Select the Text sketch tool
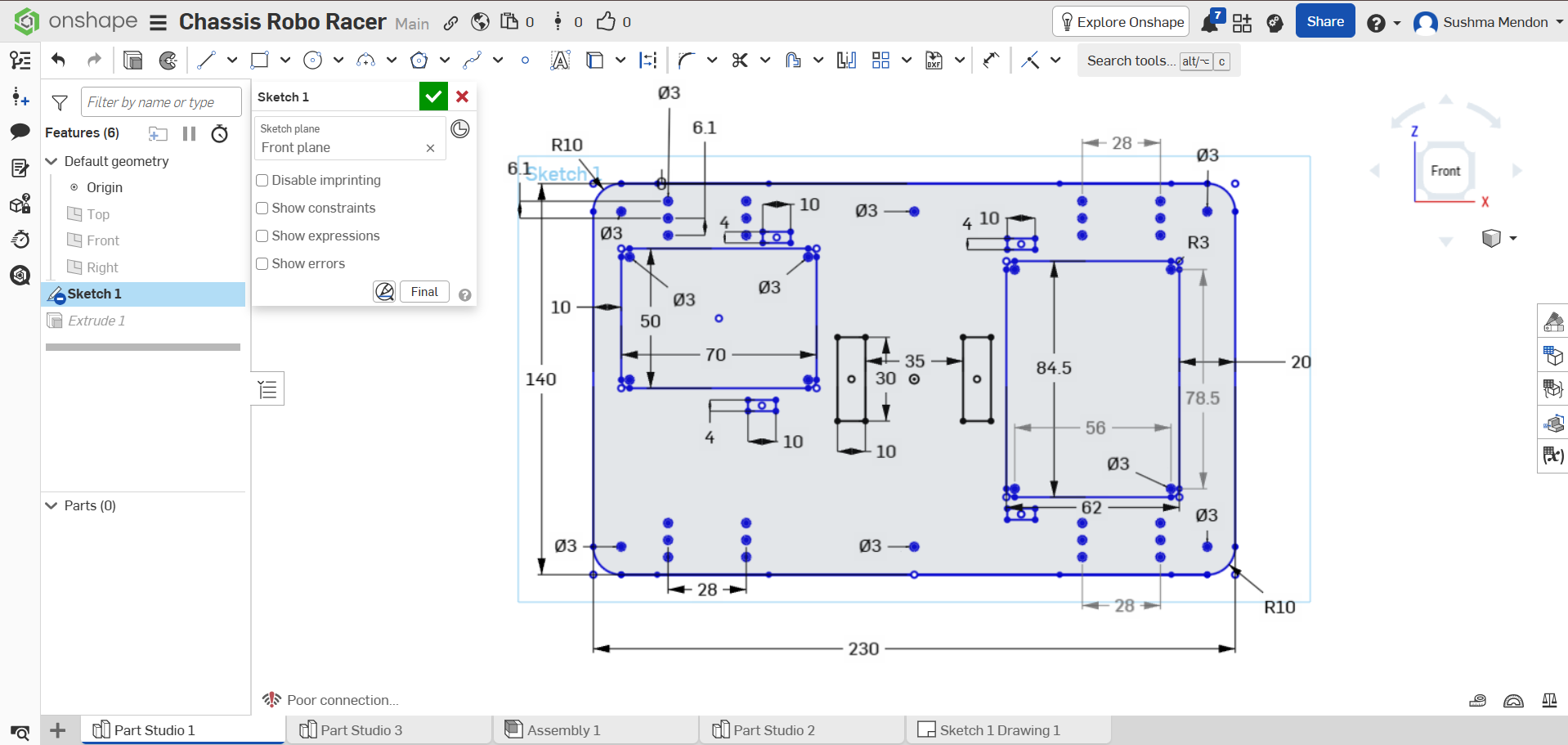The image size is (1568, 745). tap(560, 60)
